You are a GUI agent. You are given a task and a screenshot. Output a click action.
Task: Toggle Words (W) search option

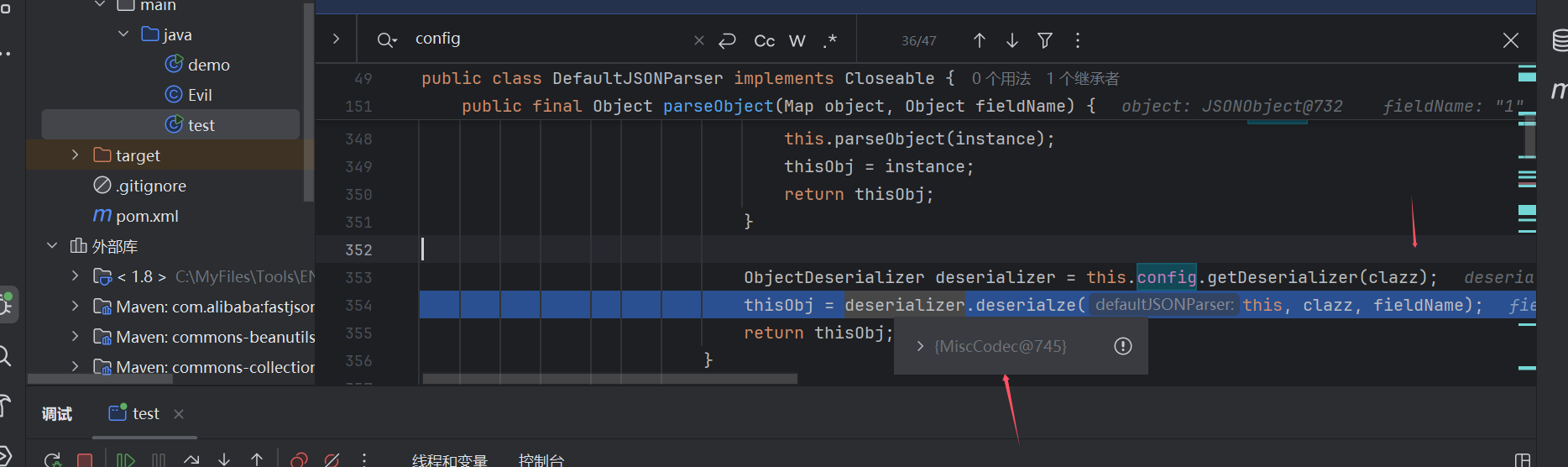[x=797, y=40]
